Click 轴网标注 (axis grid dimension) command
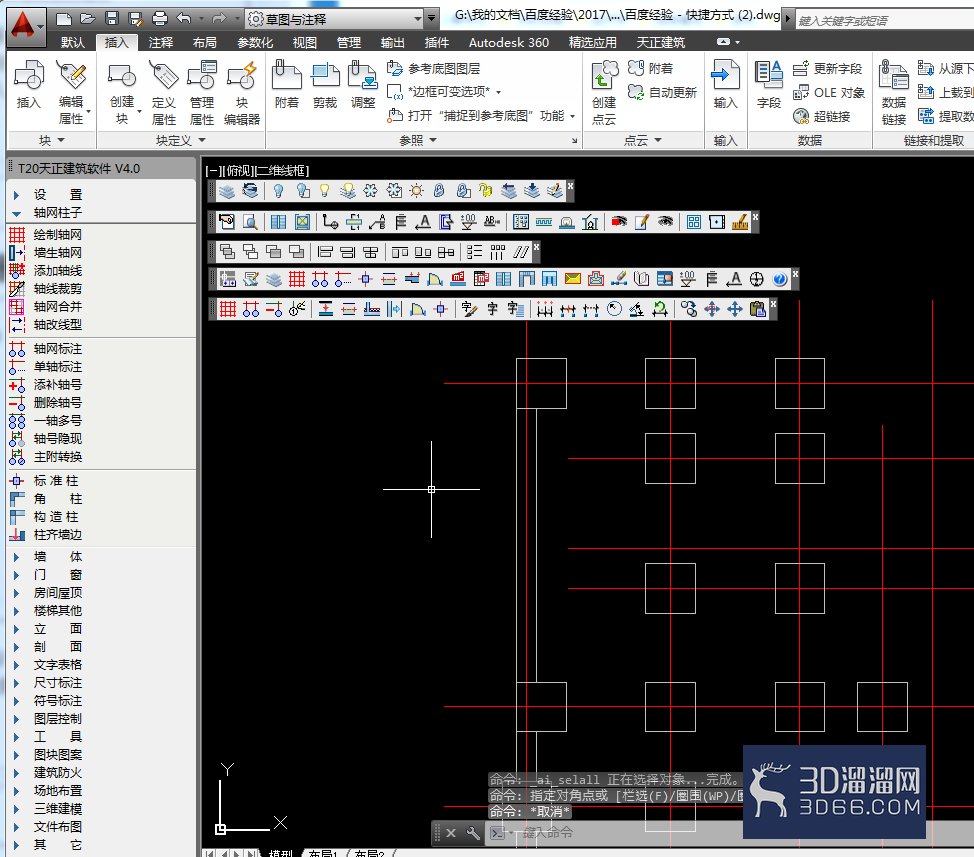 click(45, 349)
